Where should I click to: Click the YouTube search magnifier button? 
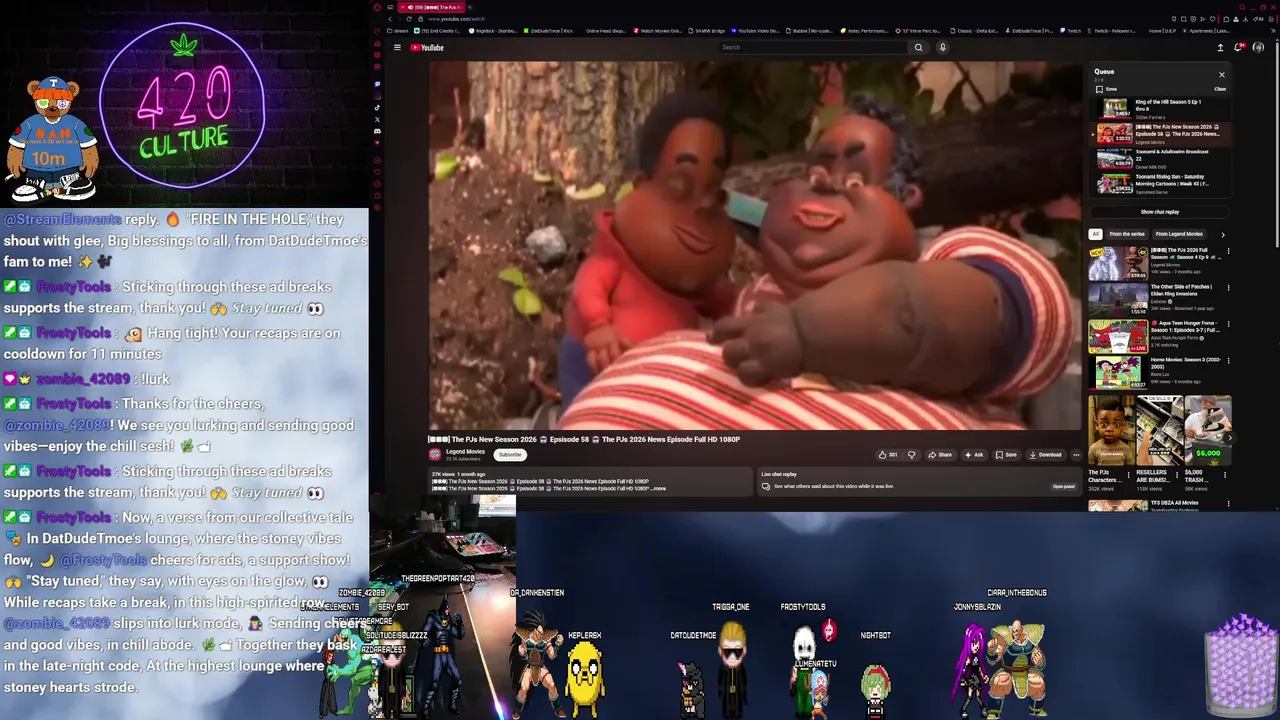pyautogui.click(x=918, y=47)
